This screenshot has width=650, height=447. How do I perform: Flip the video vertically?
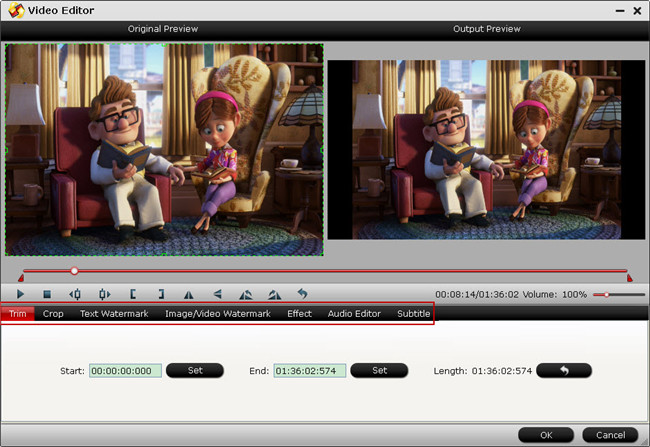pyautogui.click(x=217, y=294)
